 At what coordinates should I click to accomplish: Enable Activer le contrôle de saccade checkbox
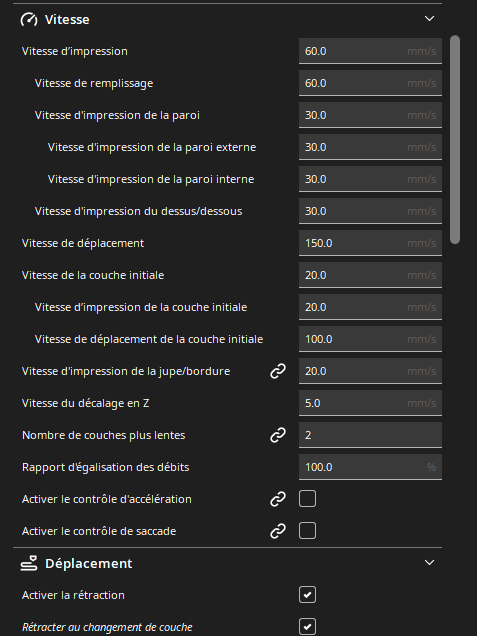tap(307, 531)
